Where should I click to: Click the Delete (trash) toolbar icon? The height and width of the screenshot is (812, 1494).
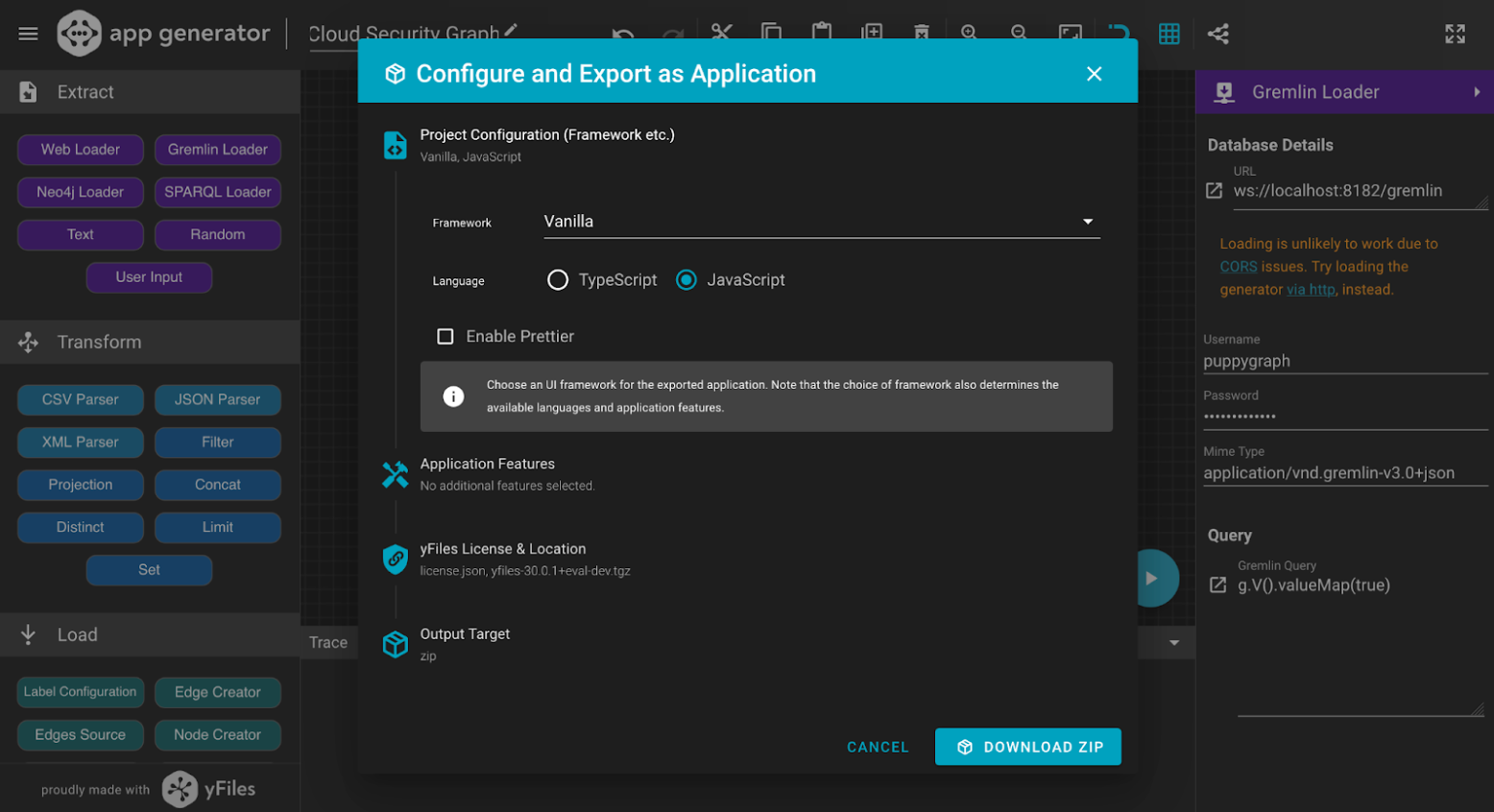click(x=922, y=32)
